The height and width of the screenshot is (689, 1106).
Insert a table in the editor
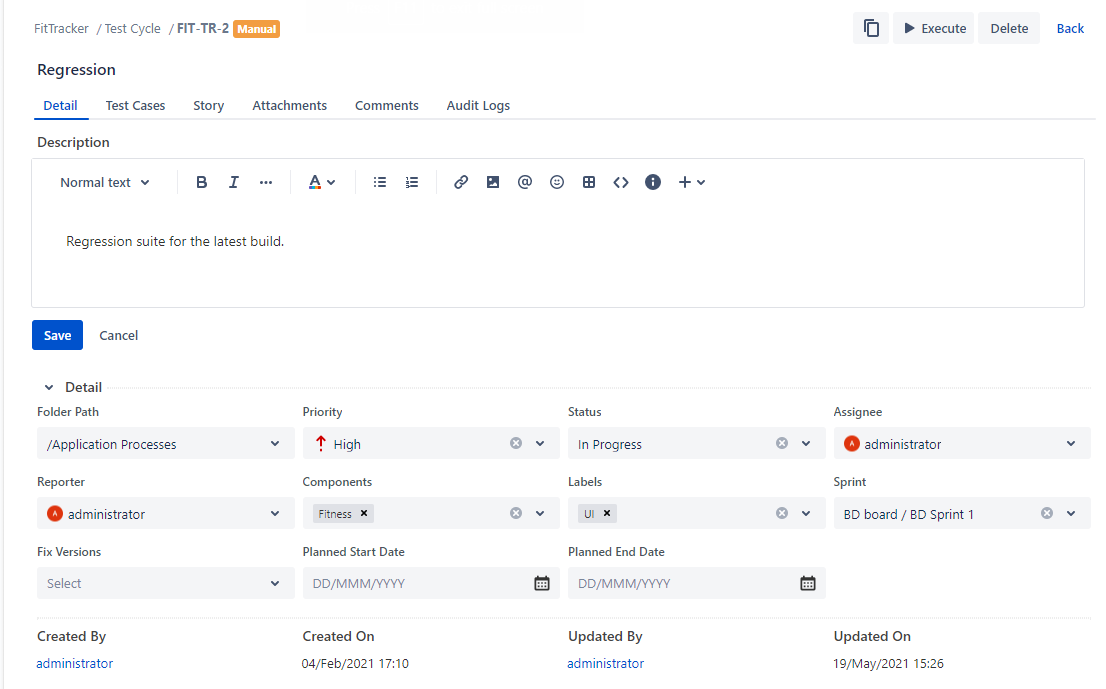click(588, 181)
